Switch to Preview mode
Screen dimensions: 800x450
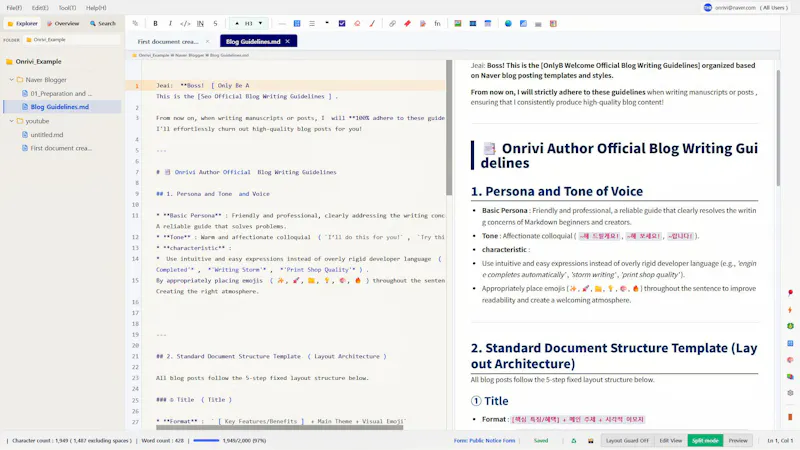pyautogui.click(x=738, y=440)
